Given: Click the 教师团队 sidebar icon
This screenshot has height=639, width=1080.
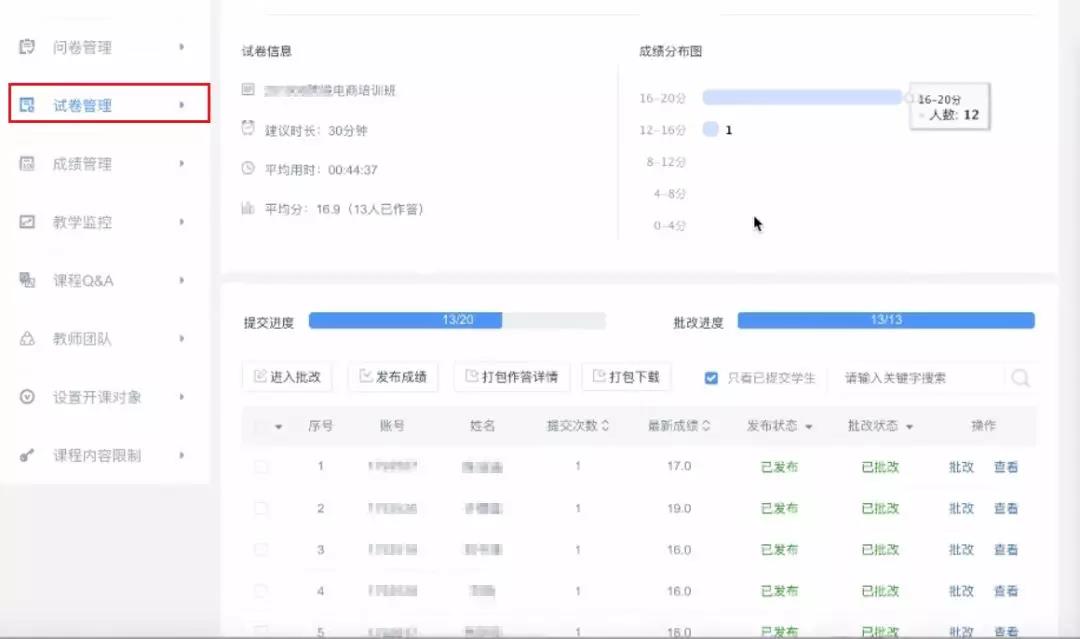Looking at the screenshot, I should (27, 338).
